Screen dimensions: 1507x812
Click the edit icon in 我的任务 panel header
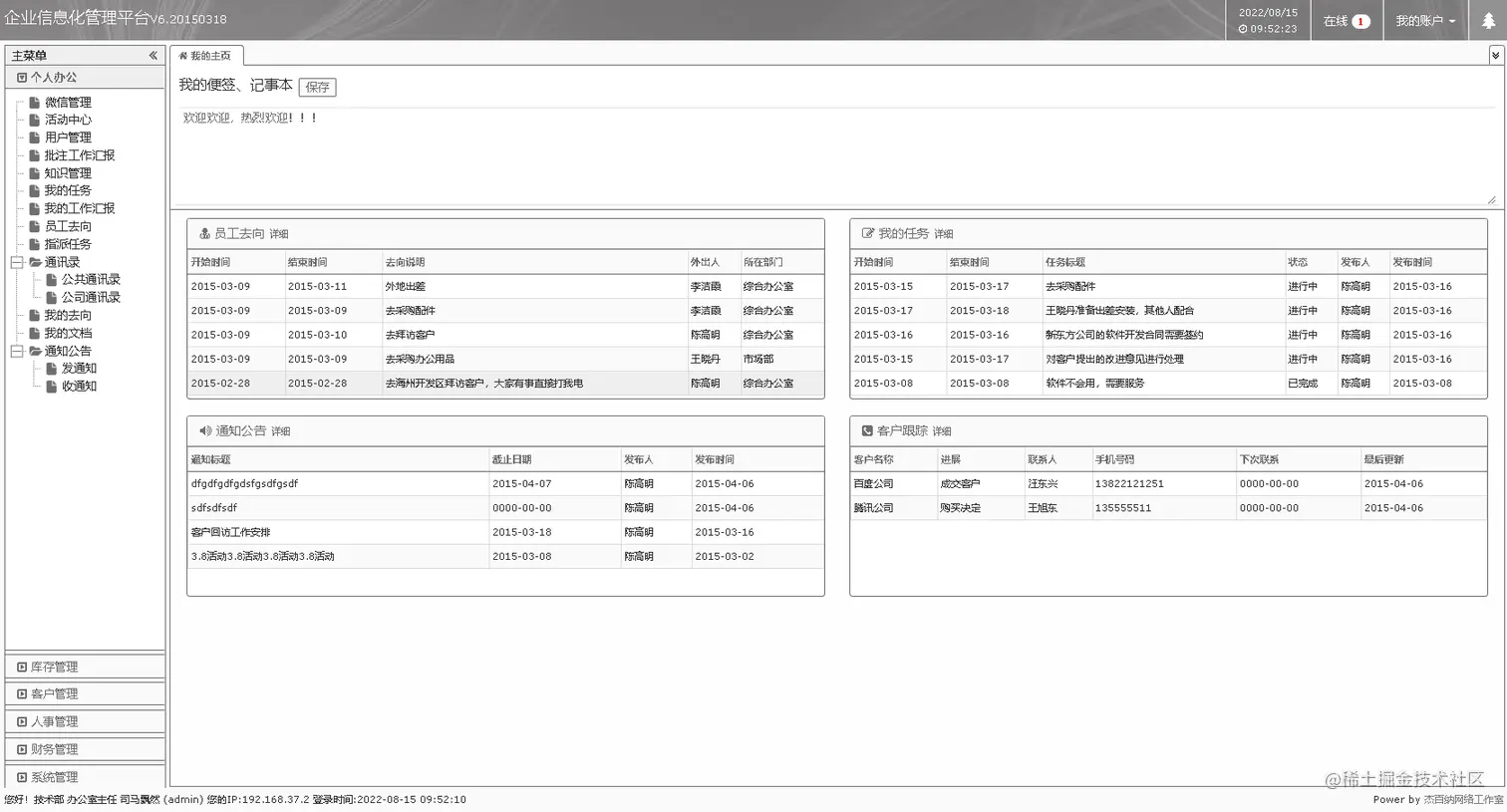click(x=868, y=233)
